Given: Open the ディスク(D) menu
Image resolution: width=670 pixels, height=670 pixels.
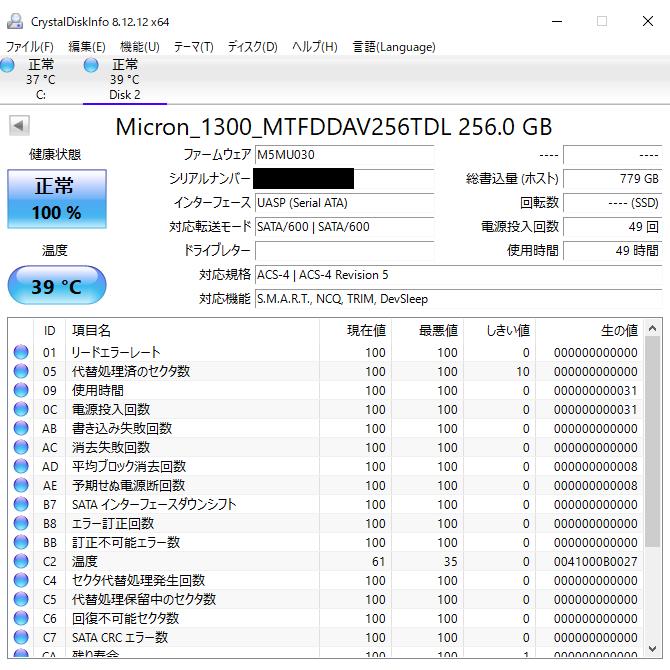Looking at the screenshot, I should 253,47.
